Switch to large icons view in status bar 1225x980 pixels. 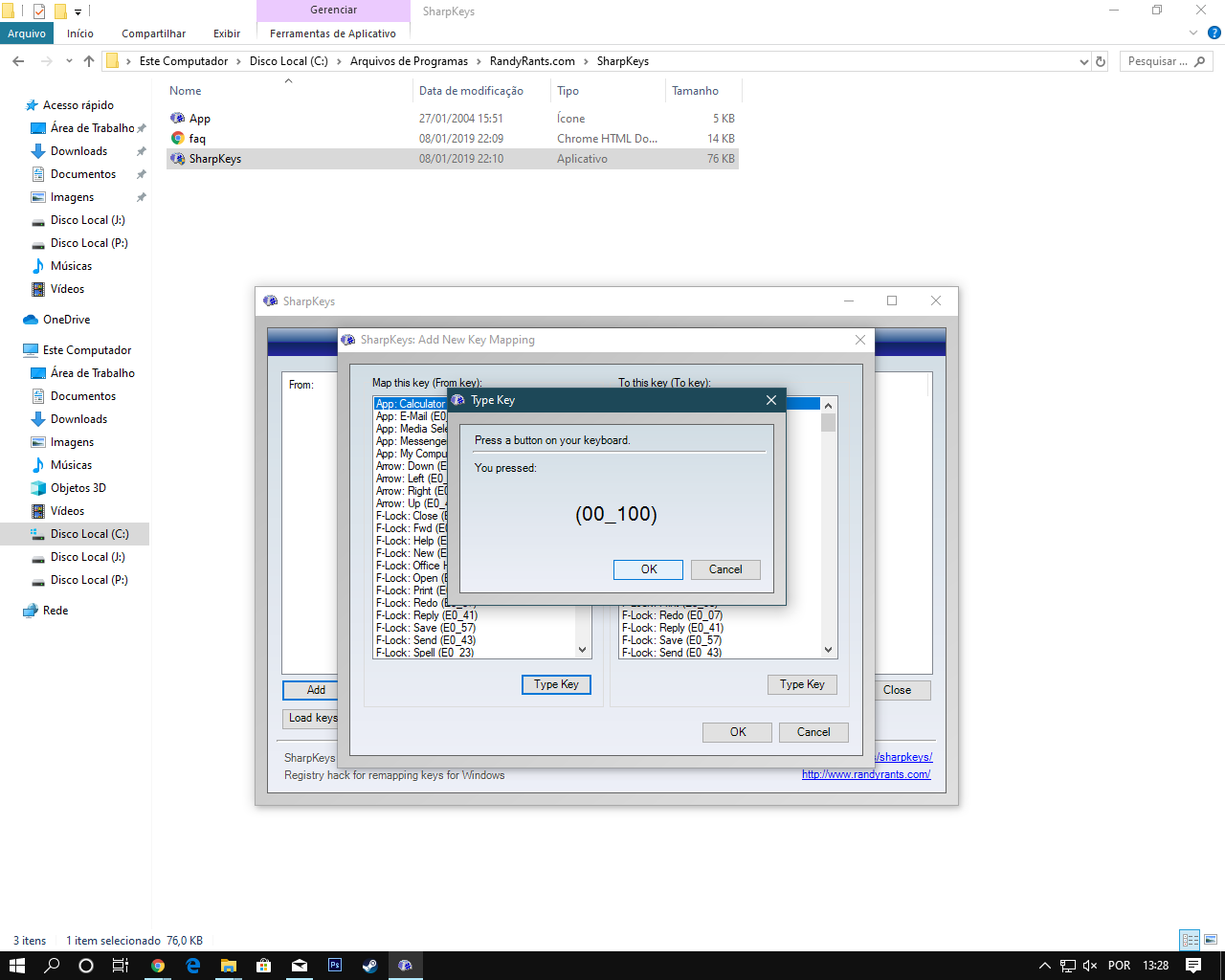tap(1211, 940)
